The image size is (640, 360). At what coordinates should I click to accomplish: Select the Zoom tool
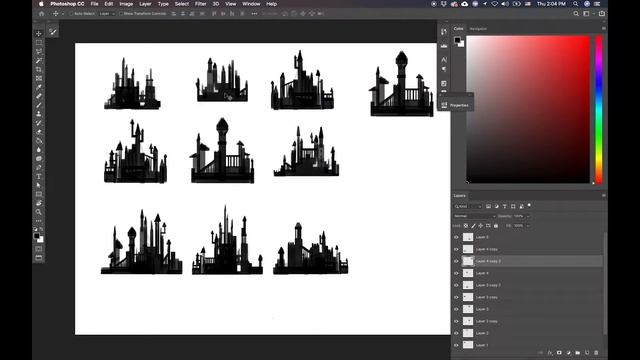click(39, 212)
